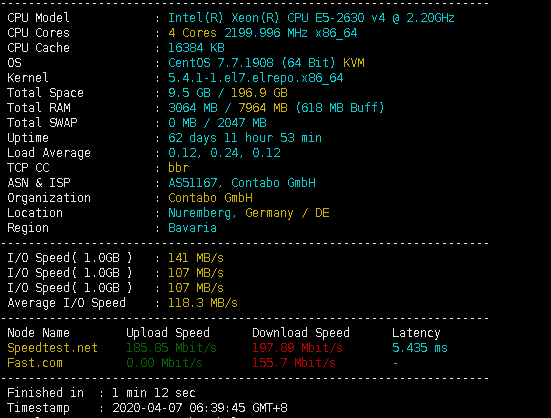Click the Fast.com node name

[x=35, y=363]
